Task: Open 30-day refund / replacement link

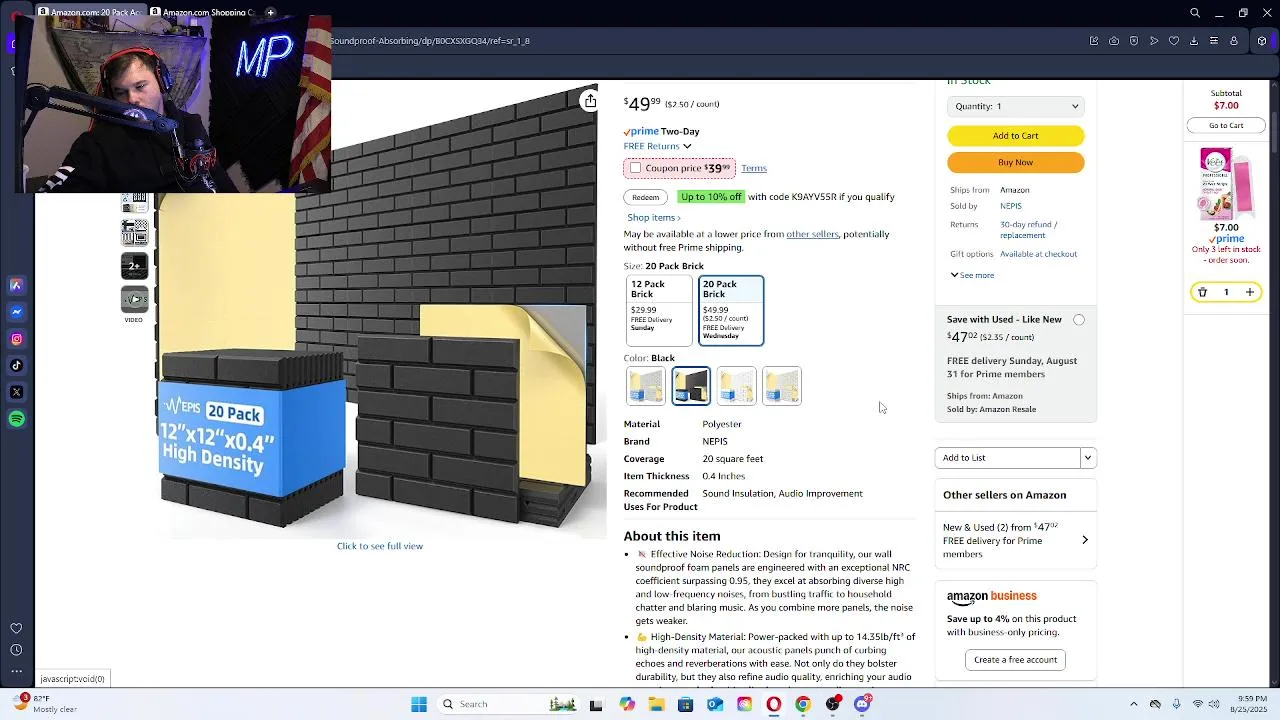Action: (x=1028, y=230)
